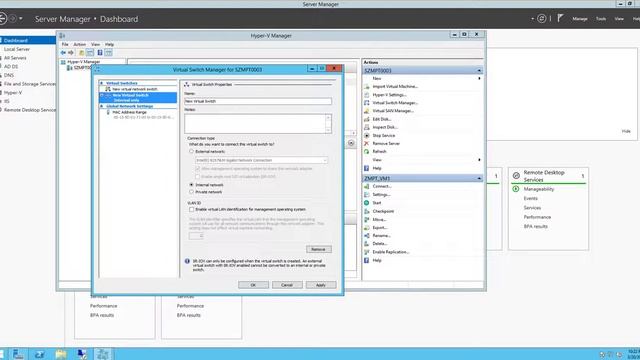The width and height of the screenshot is (640, 360).
Task: Click Manageability under Remote Desktop Services
Action: coord(539,189)
